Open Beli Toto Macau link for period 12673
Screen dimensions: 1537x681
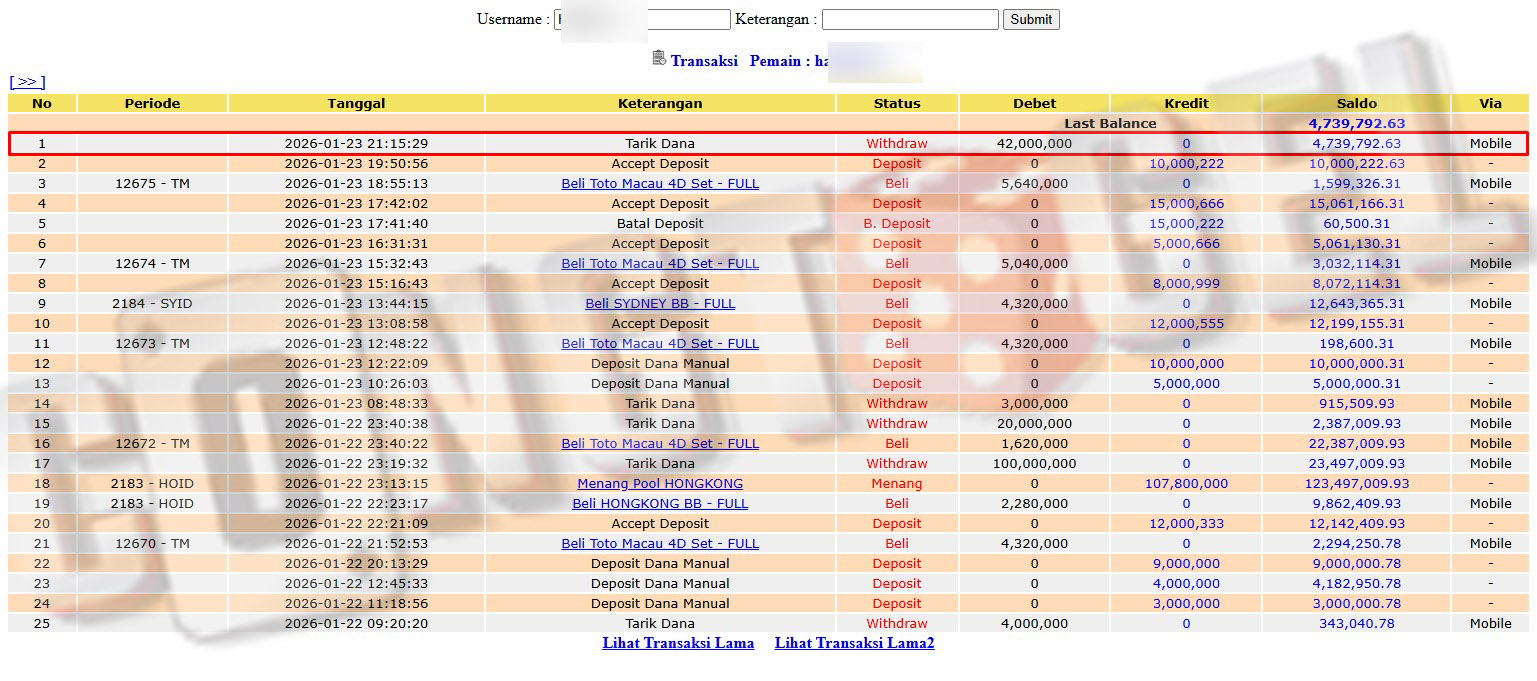click(660, 343)
